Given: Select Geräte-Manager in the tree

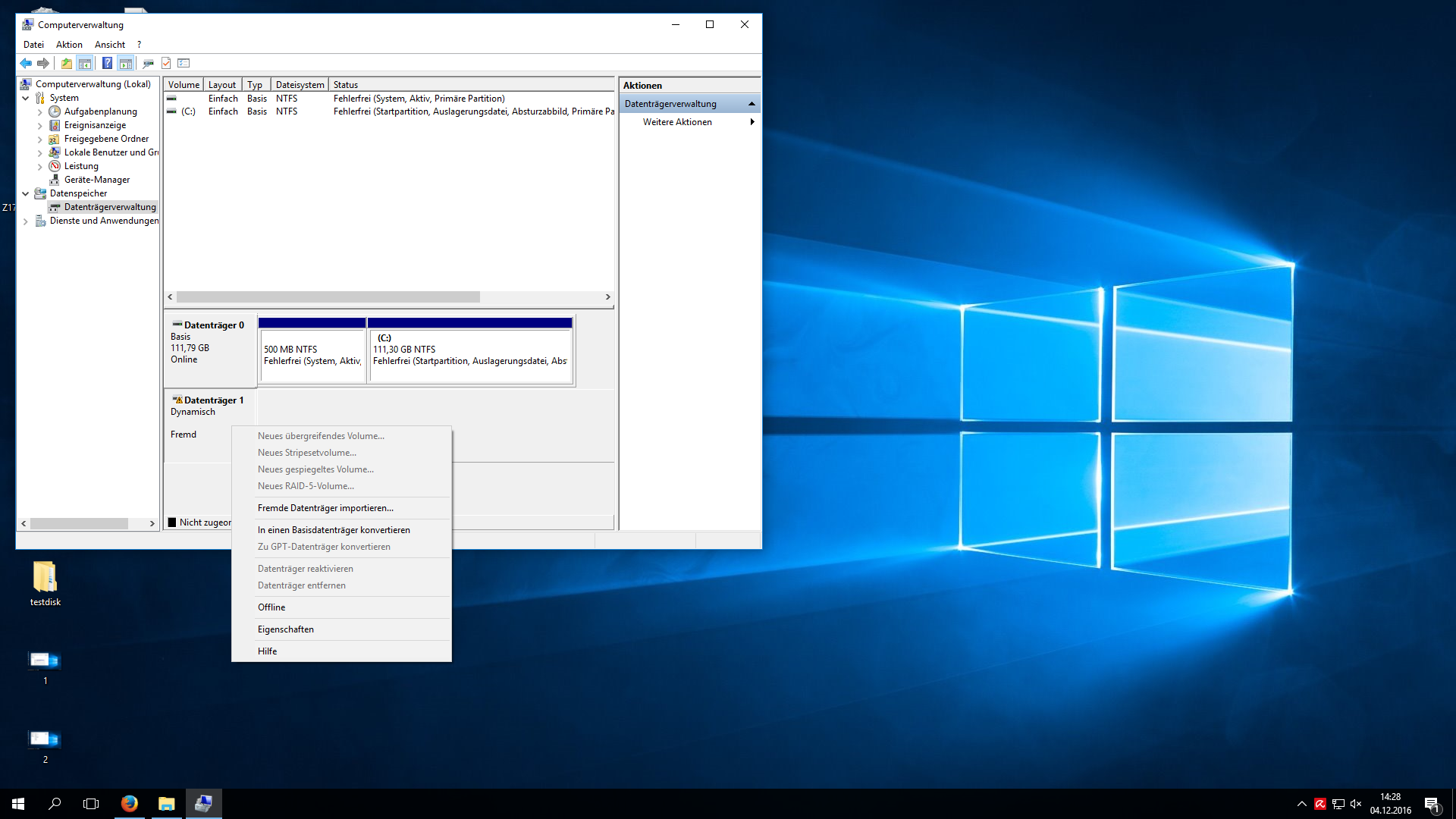Looking at the screenshot, I should click(96, 180).
